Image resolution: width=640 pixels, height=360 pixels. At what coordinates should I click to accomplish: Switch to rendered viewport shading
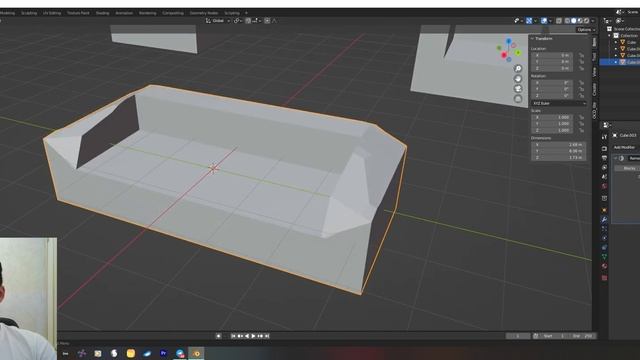pos(587,20)
